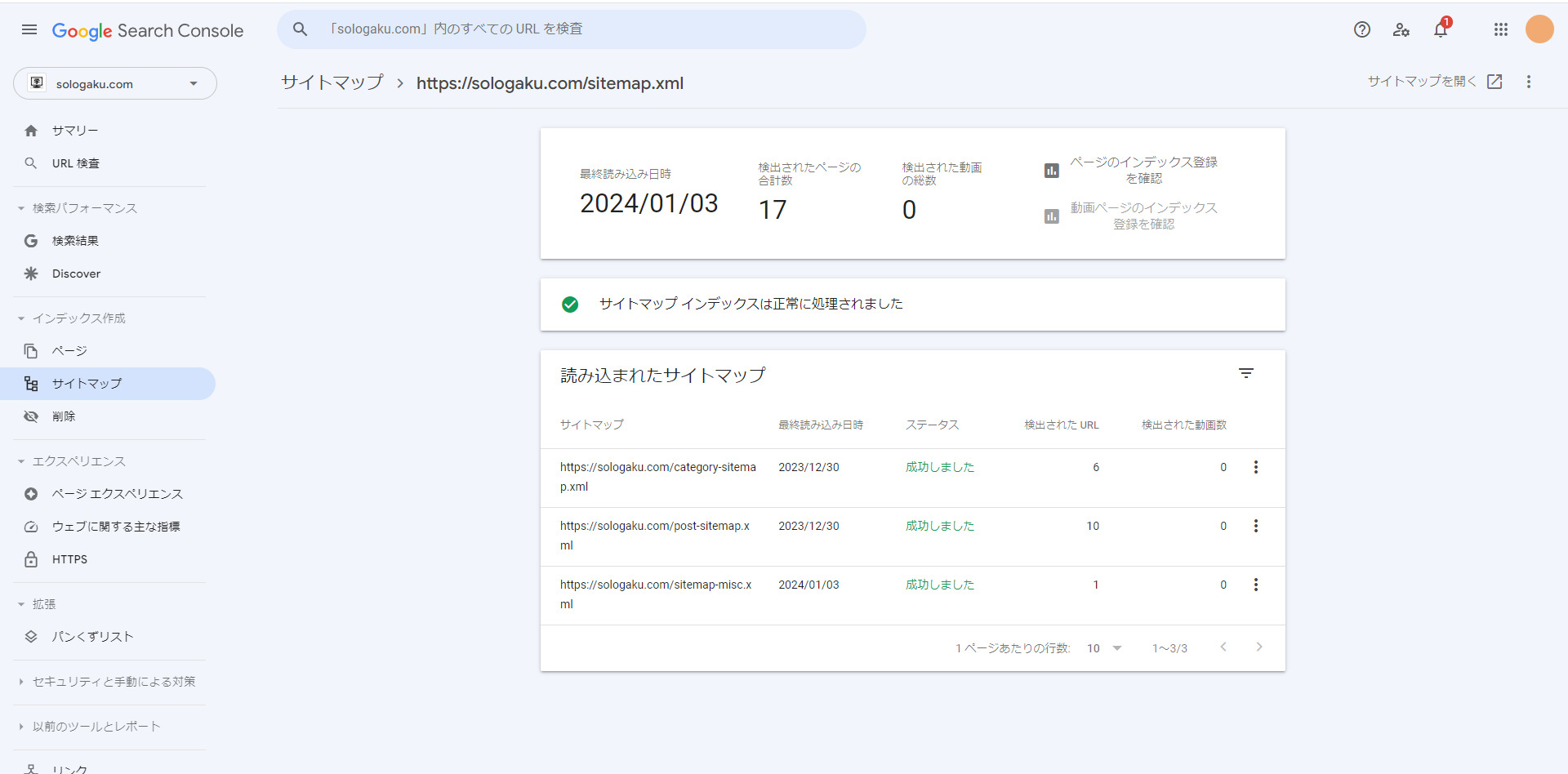Click the account profile avatar
Viewport: 1568px width, 774px height.
tap(1539, 30)
